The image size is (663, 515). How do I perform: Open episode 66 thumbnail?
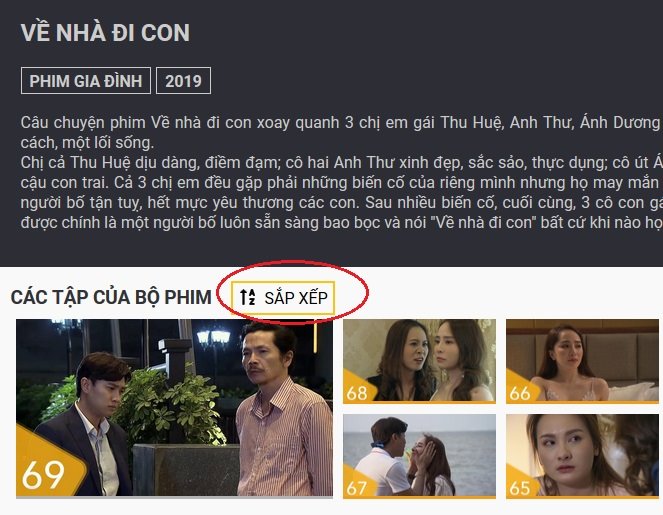tap(582, 361)
